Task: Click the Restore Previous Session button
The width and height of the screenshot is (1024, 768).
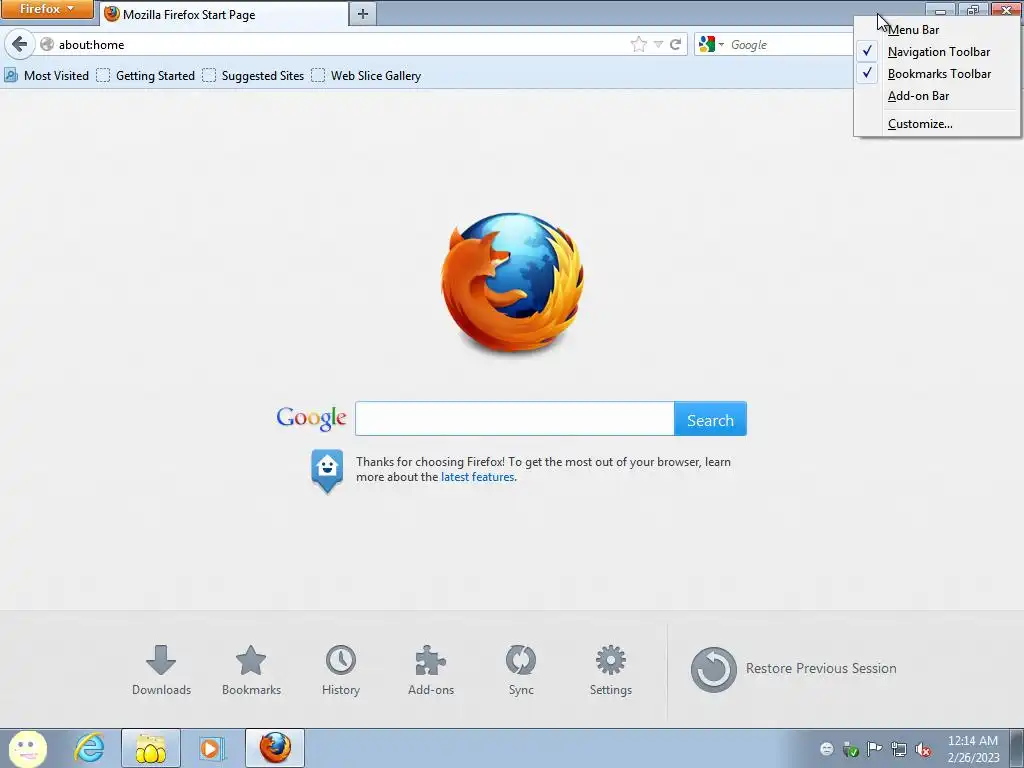Action: (793, 669)
